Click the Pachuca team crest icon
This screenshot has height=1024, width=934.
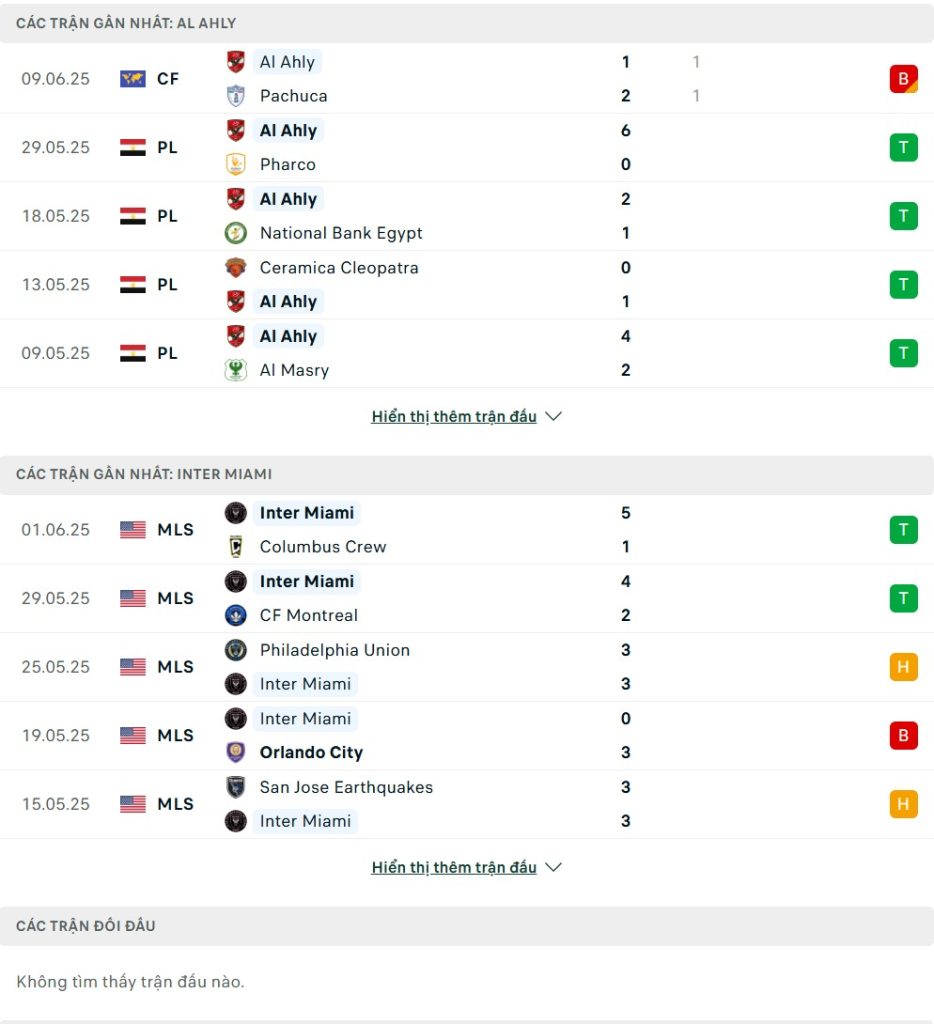(x=236, y=96)
